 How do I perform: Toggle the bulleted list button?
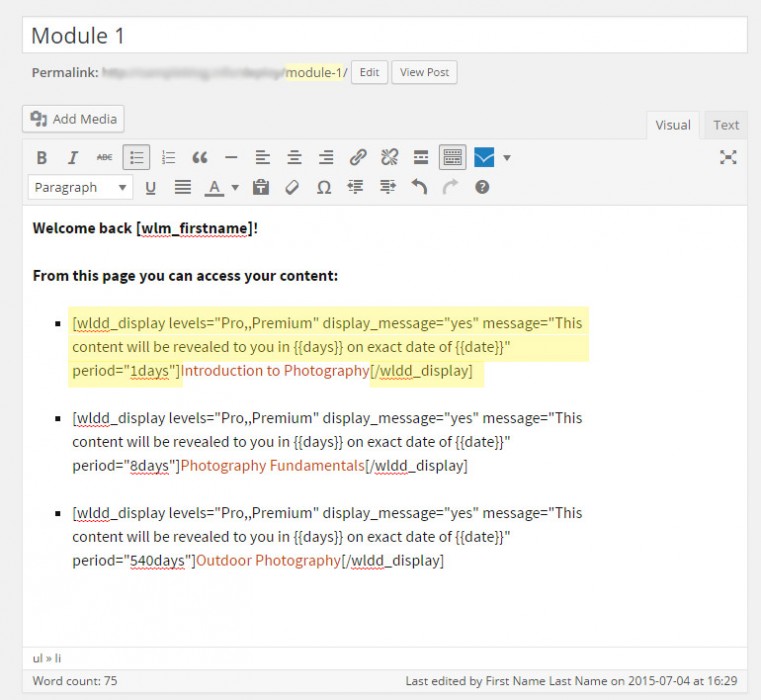click(x=136, y=158)
